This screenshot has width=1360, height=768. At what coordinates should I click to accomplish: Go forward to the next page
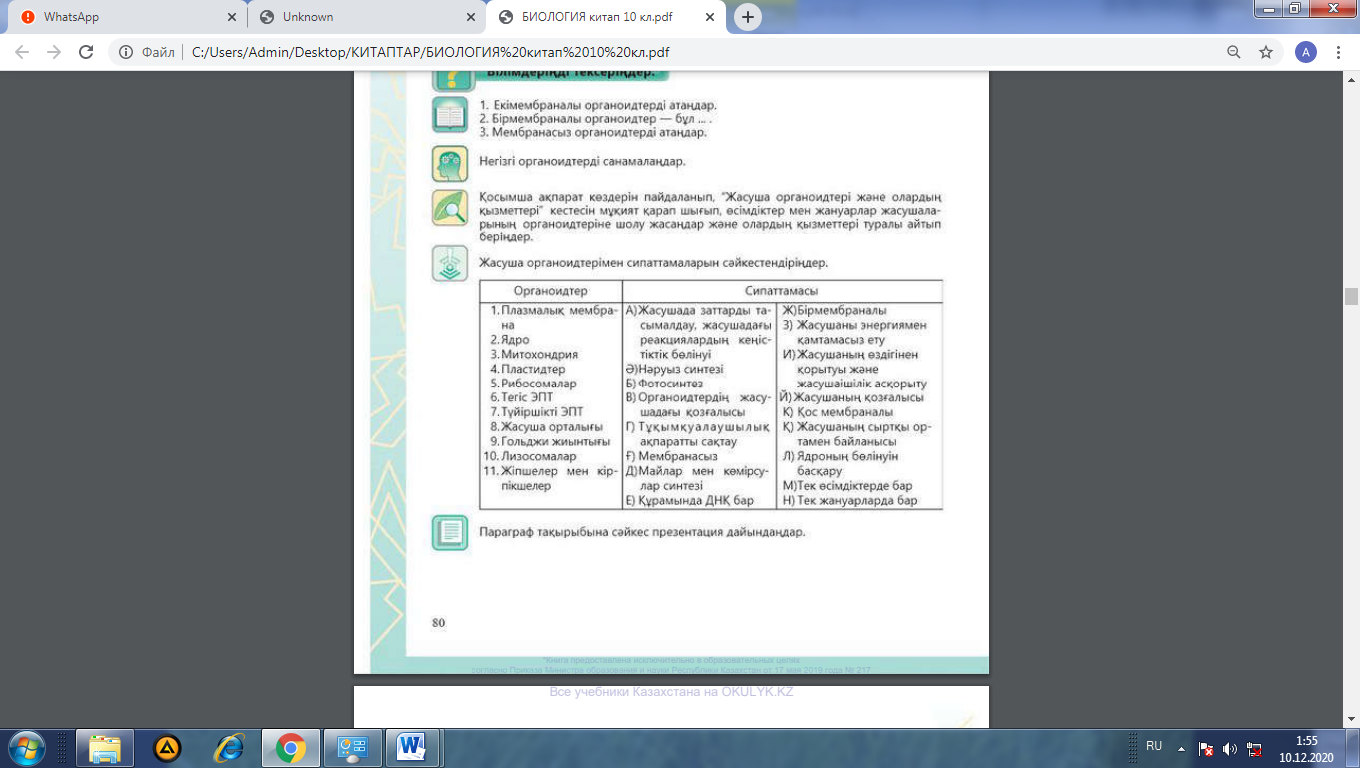pyautogui.click(x=54, y=52)
